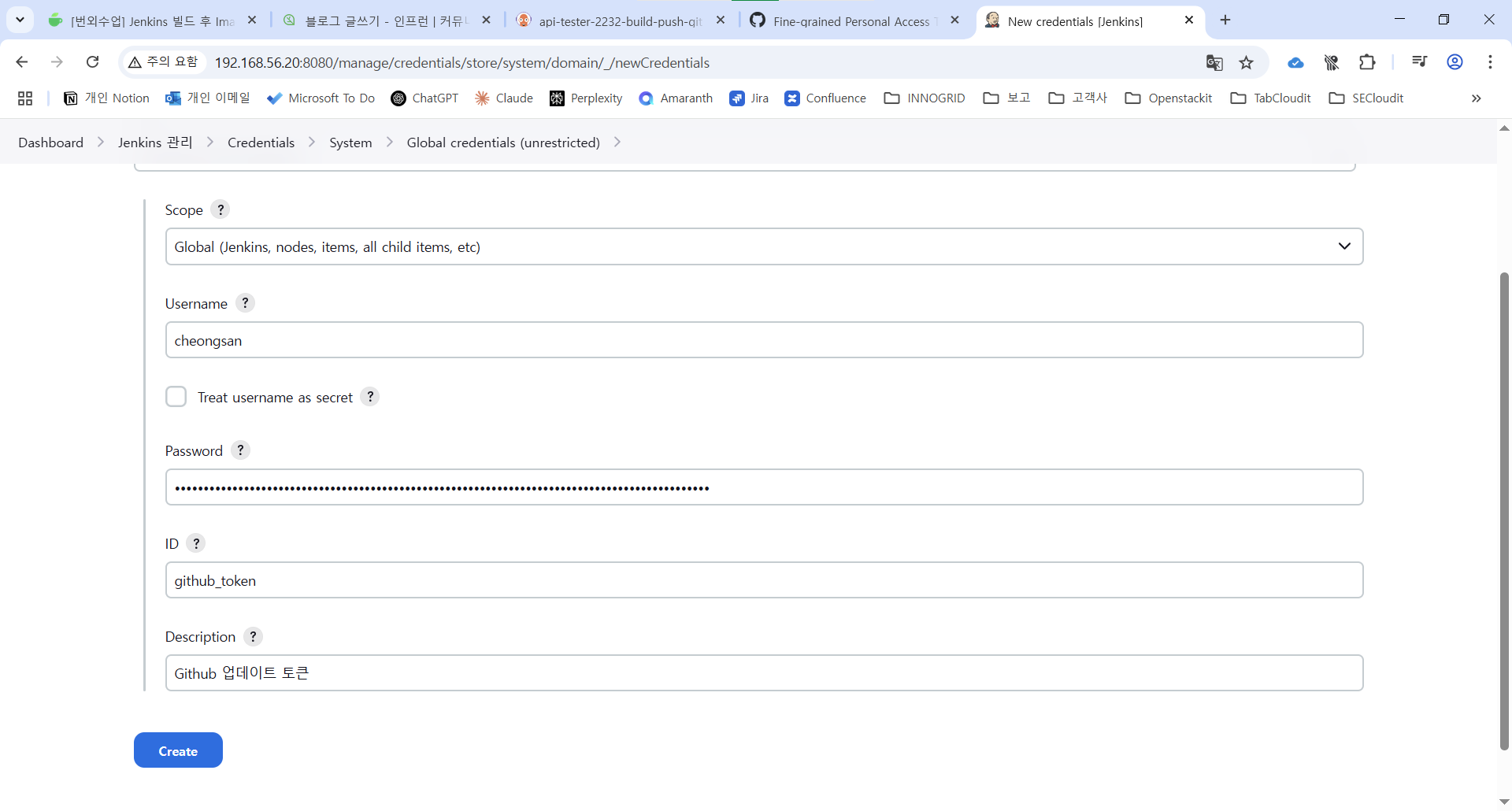Open the Scope dropdown

[764, 246]
